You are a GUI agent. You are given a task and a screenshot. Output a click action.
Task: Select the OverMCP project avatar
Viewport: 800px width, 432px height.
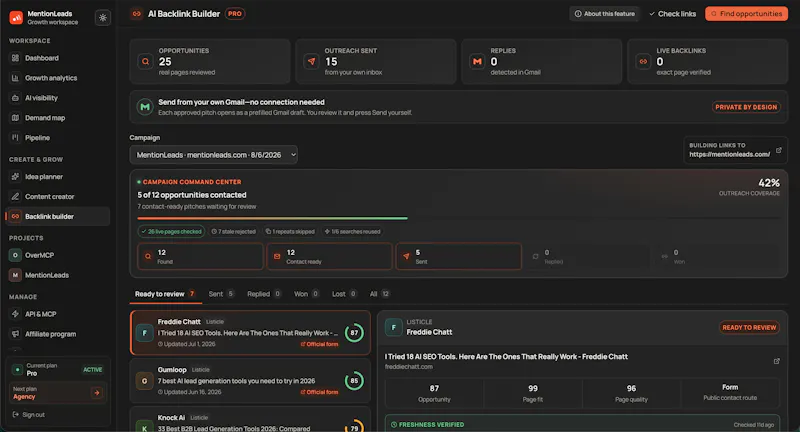(15, 255)
